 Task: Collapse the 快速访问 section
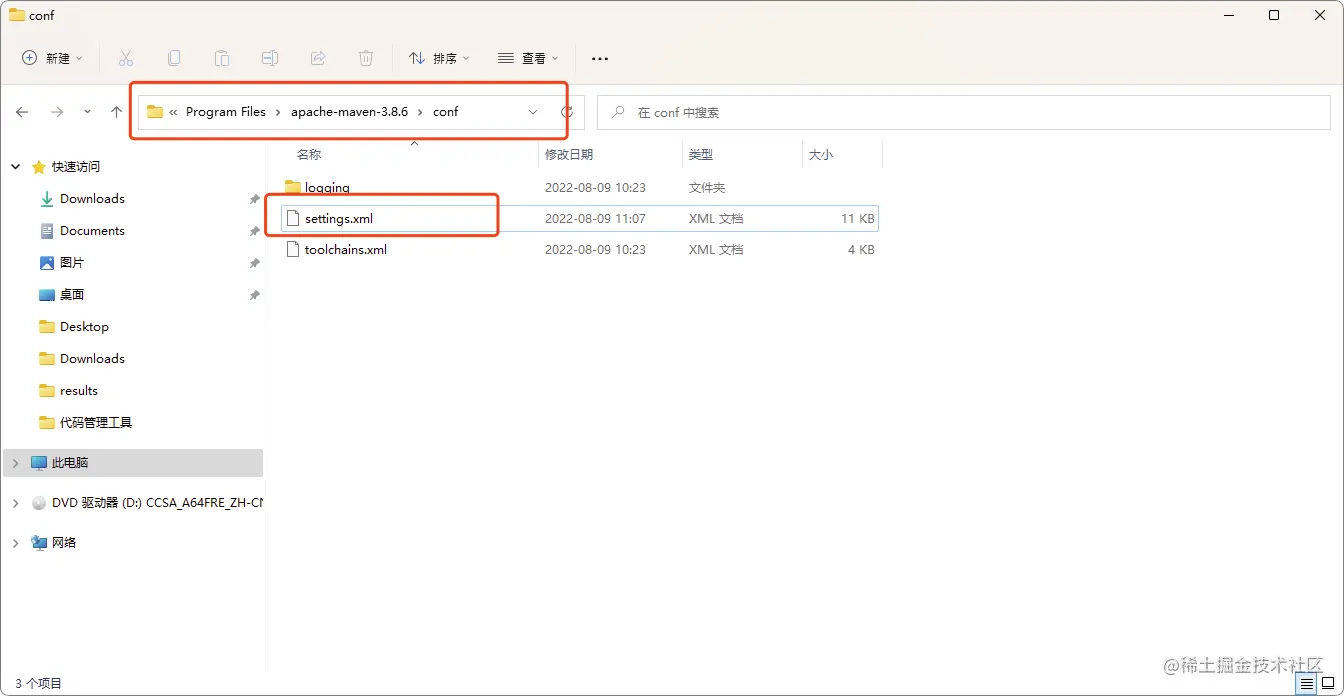(15, 167)
